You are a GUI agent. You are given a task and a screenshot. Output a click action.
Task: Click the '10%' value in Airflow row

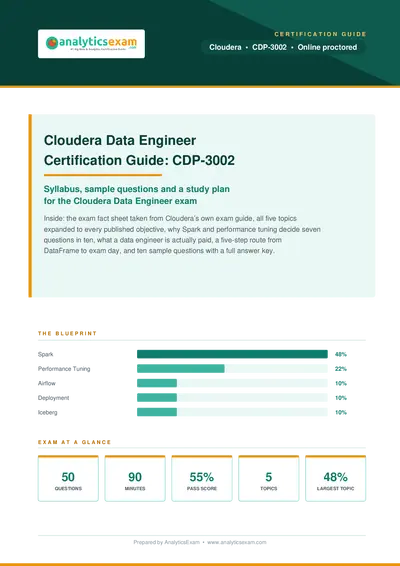click(341, 383)
